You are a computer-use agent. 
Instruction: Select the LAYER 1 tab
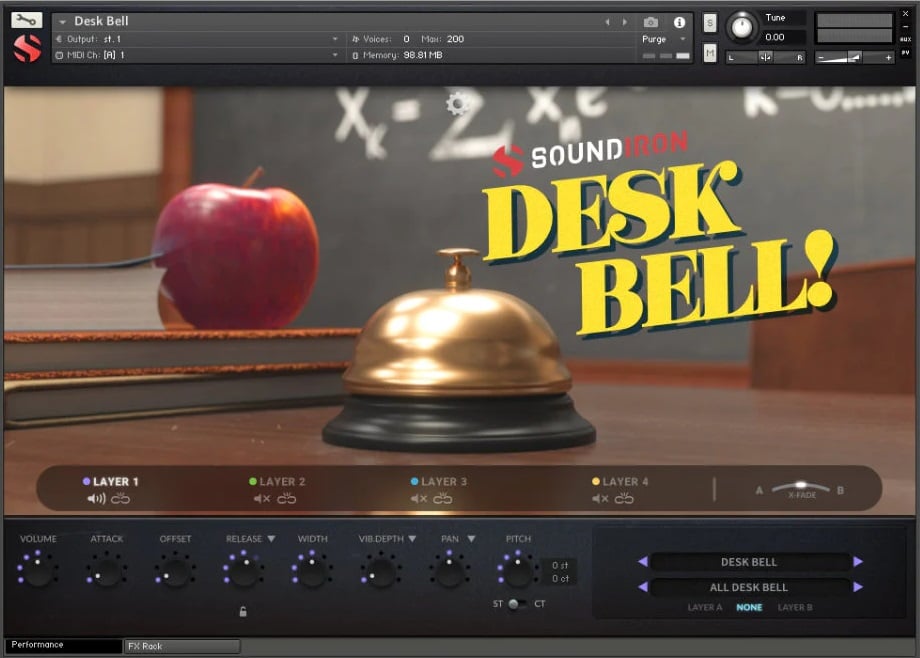[111, 482]
